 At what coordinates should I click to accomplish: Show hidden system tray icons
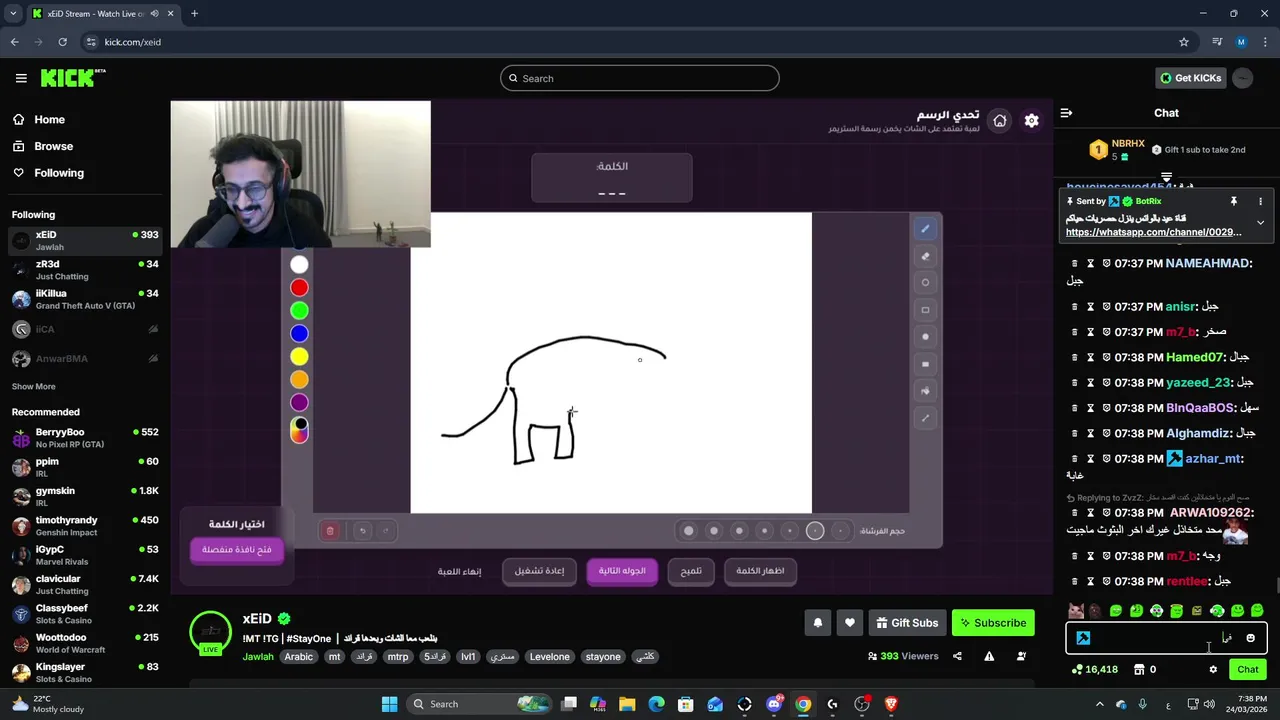point(1099,704)
